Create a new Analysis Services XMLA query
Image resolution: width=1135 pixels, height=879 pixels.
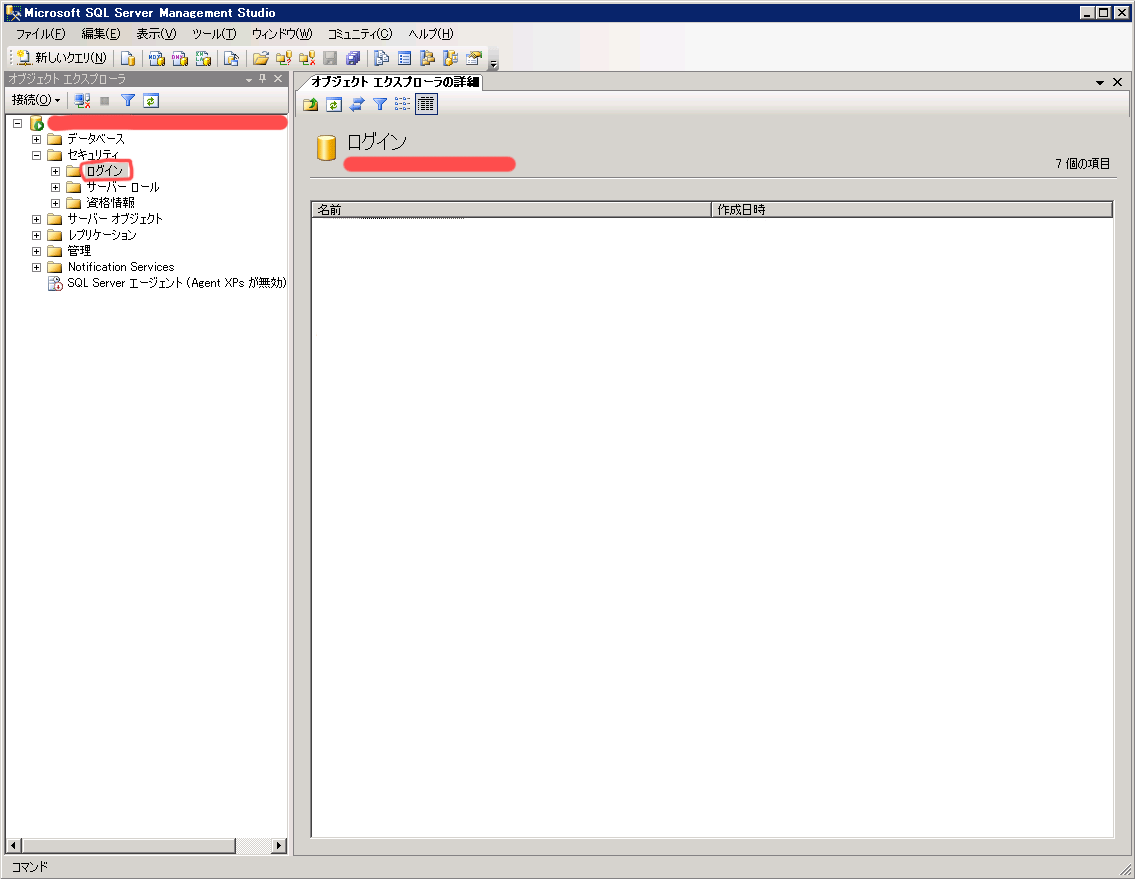pos(203,58)
